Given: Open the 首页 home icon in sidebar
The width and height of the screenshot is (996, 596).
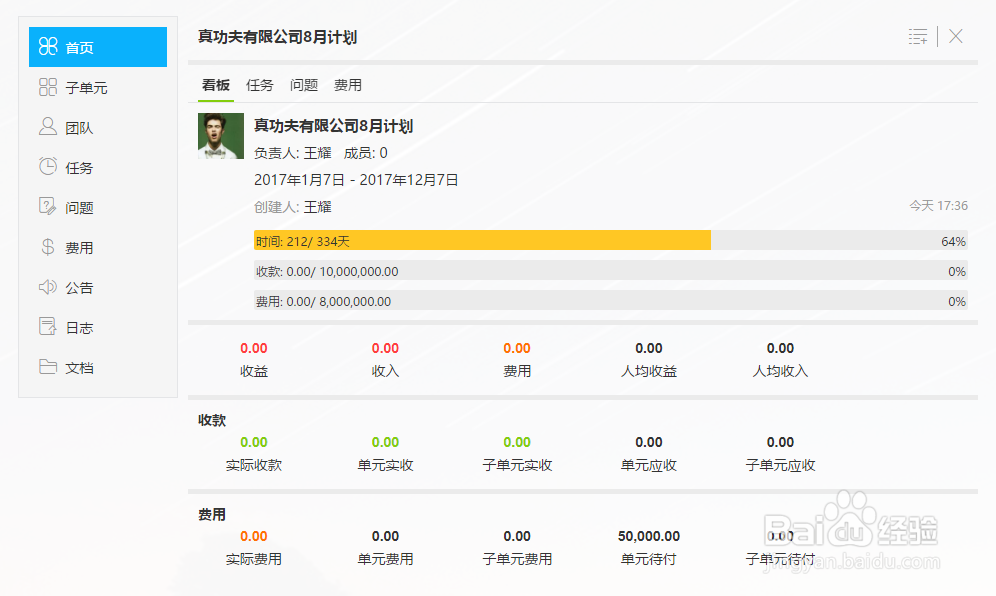Looking at the screenshot, I should (48, 46).
